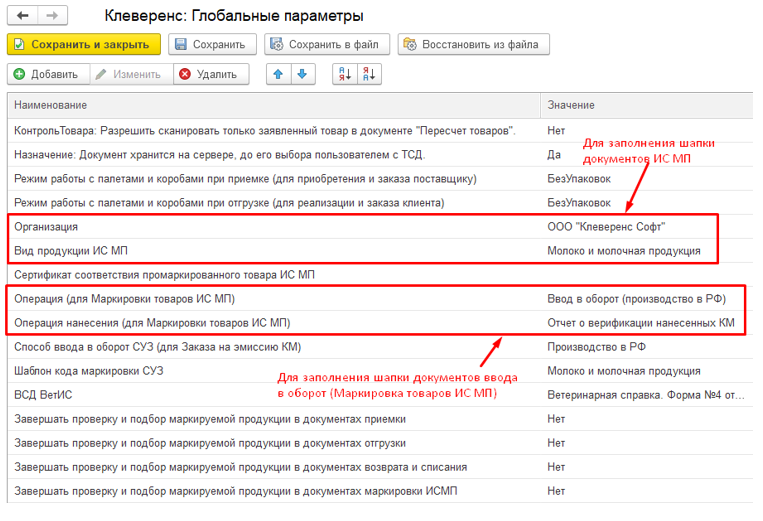Sort ascending А-Я icon

coord(345,74)
